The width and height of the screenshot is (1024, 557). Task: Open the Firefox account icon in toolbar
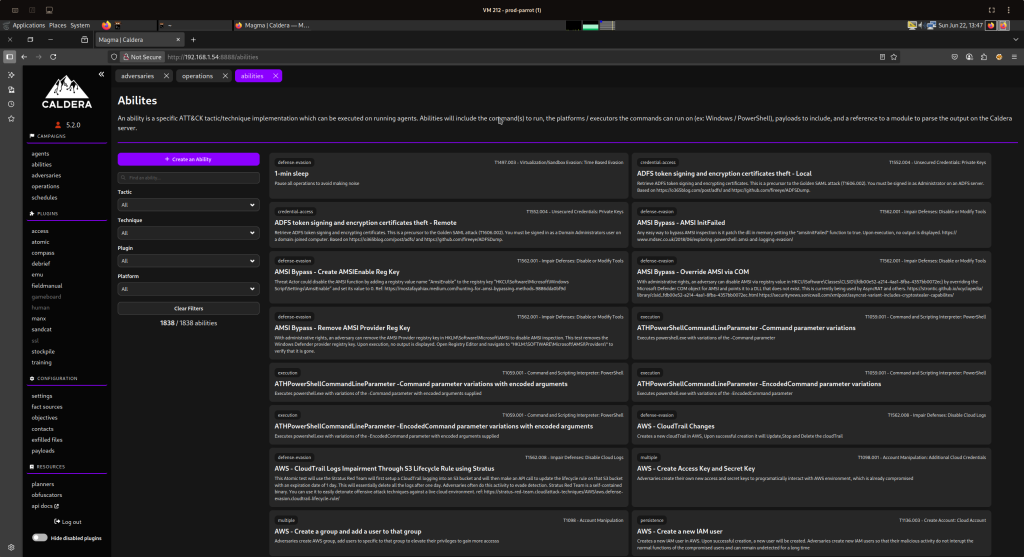[x=969, y=57]
